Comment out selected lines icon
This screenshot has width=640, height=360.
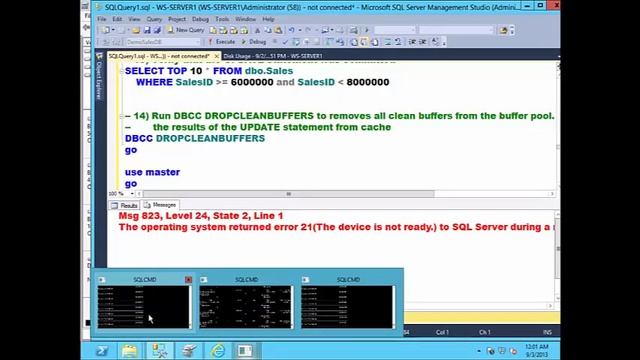pos(387,42)
